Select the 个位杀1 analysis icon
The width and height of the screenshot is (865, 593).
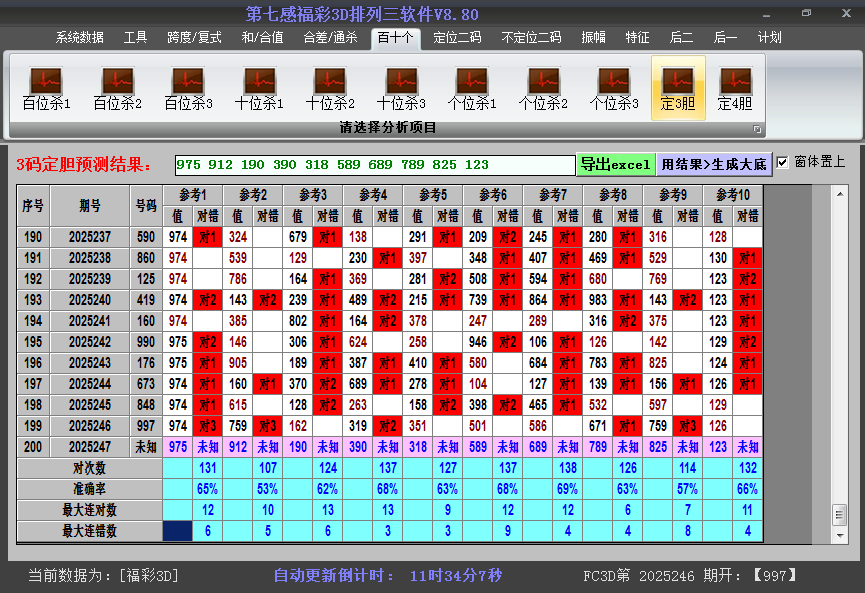click(x=472, y=88)
